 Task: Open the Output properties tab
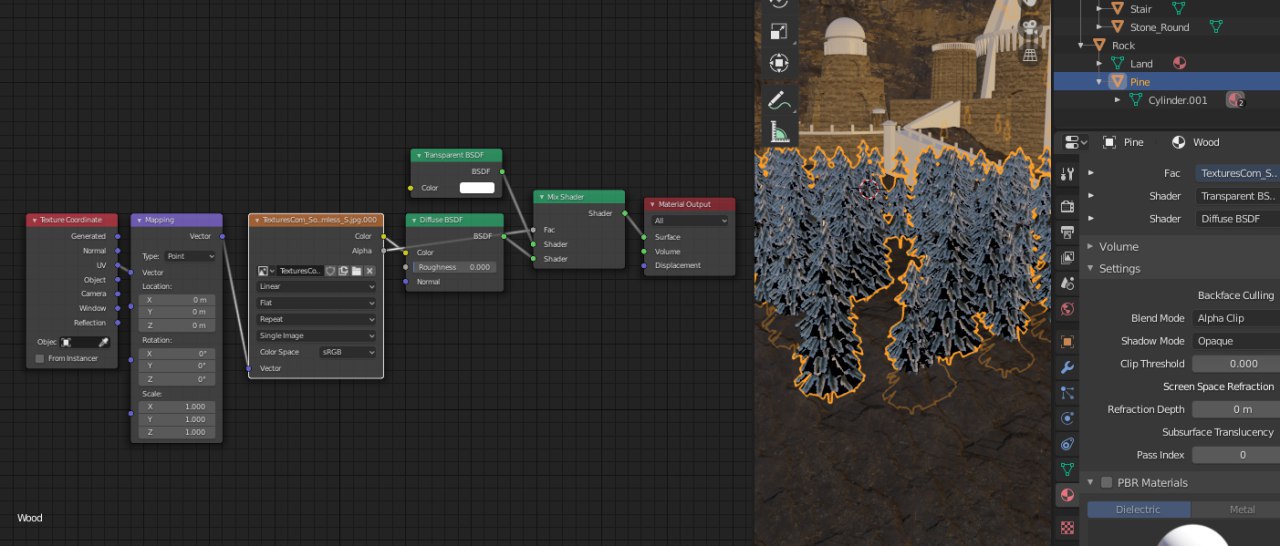pyautogui.click(x=1068, y=232)
